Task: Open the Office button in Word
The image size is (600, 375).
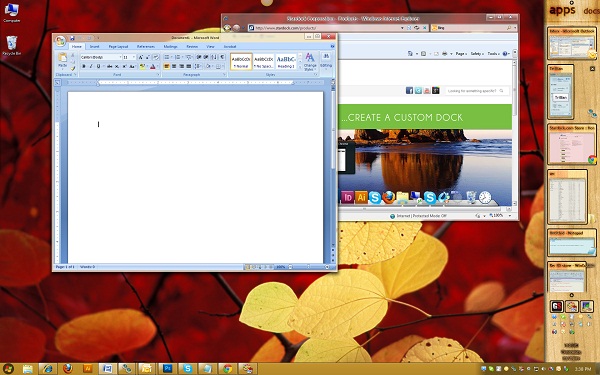Action: (60, 41)
